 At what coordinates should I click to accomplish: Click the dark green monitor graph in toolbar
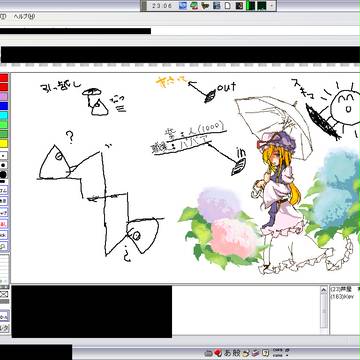262,6
